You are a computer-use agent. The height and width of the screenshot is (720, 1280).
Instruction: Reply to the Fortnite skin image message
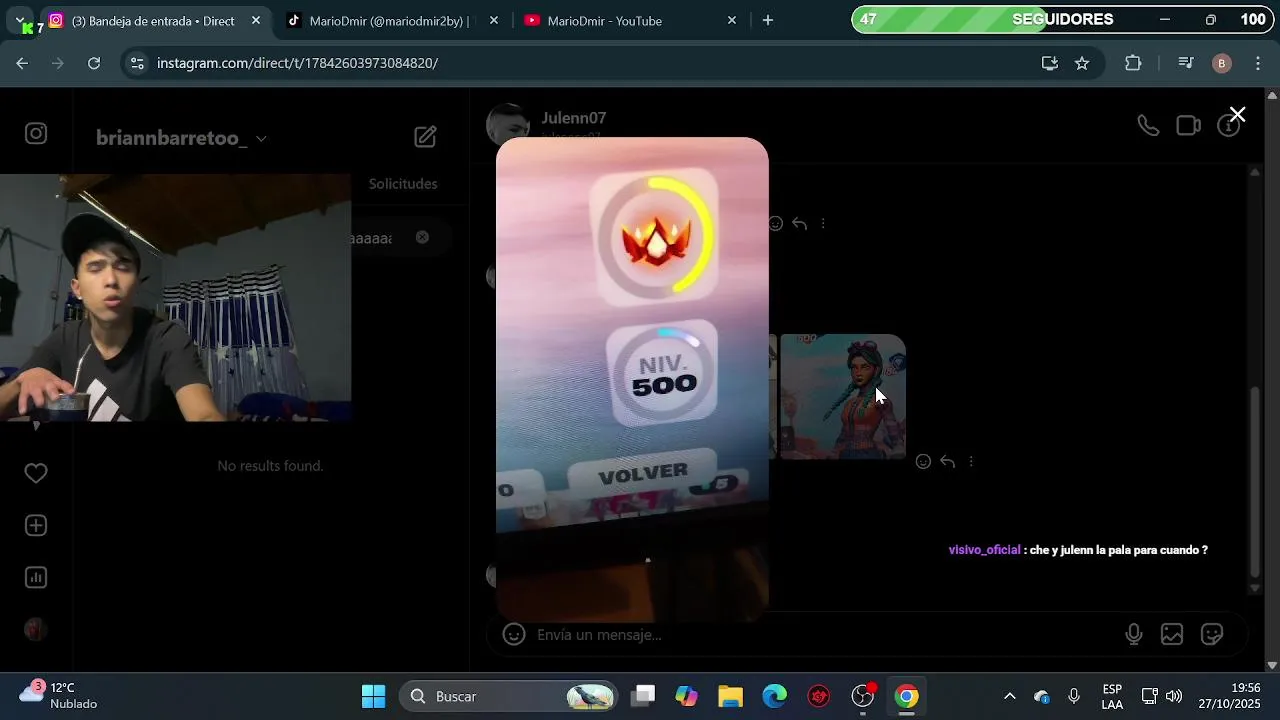pos(947,461)
